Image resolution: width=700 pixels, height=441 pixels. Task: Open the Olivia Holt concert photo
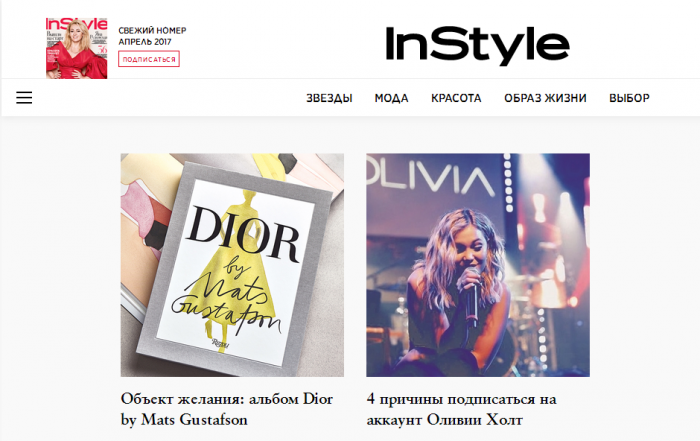pos(478,265)
